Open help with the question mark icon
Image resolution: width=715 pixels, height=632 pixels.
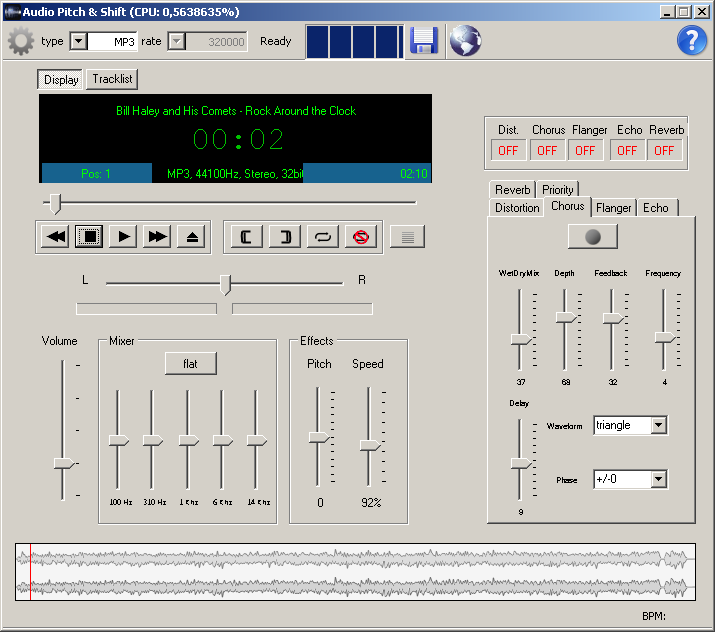tap(691, 41)
